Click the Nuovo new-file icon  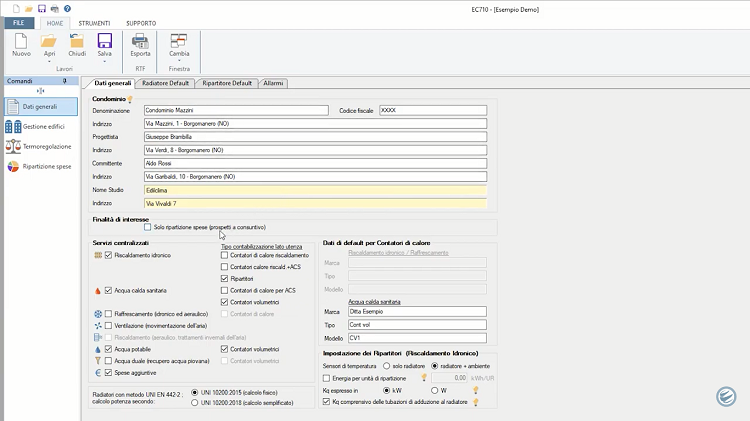21,41
